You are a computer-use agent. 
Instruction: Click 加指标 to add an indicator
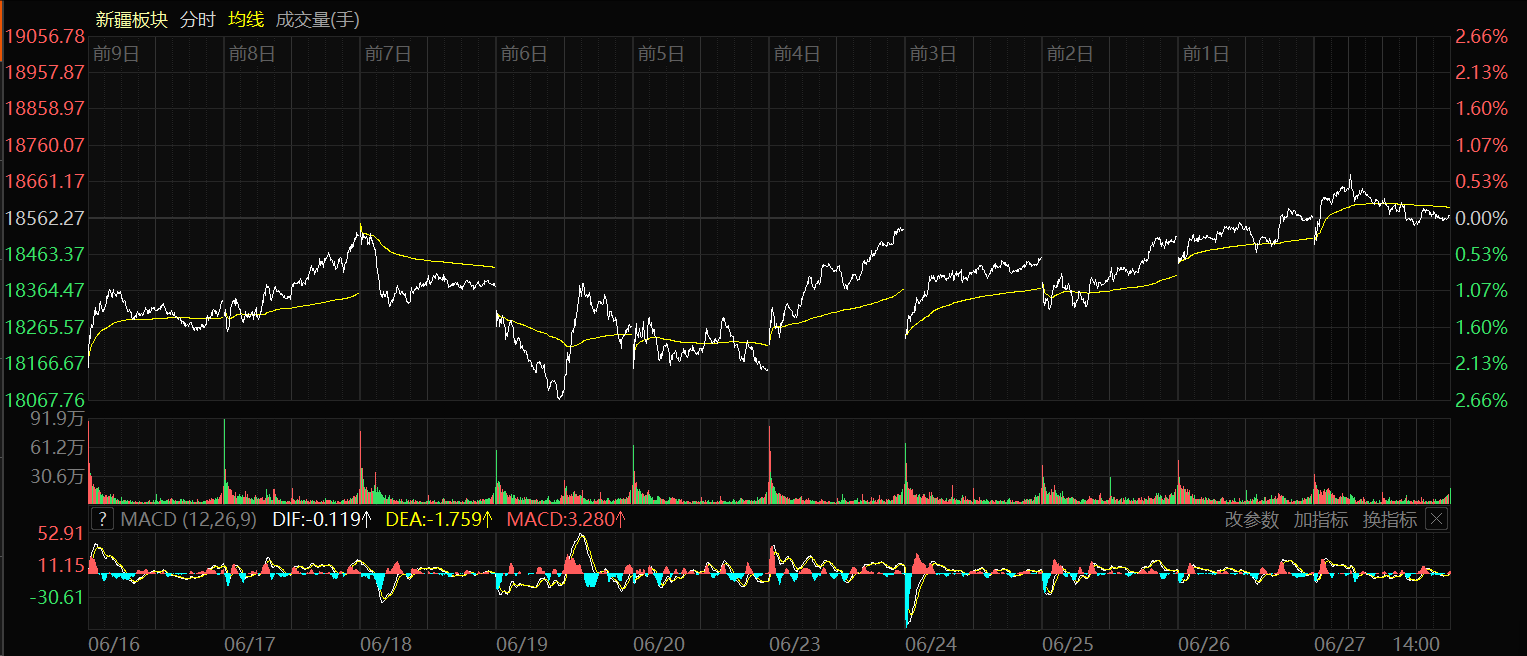[x=1320, y=520]
